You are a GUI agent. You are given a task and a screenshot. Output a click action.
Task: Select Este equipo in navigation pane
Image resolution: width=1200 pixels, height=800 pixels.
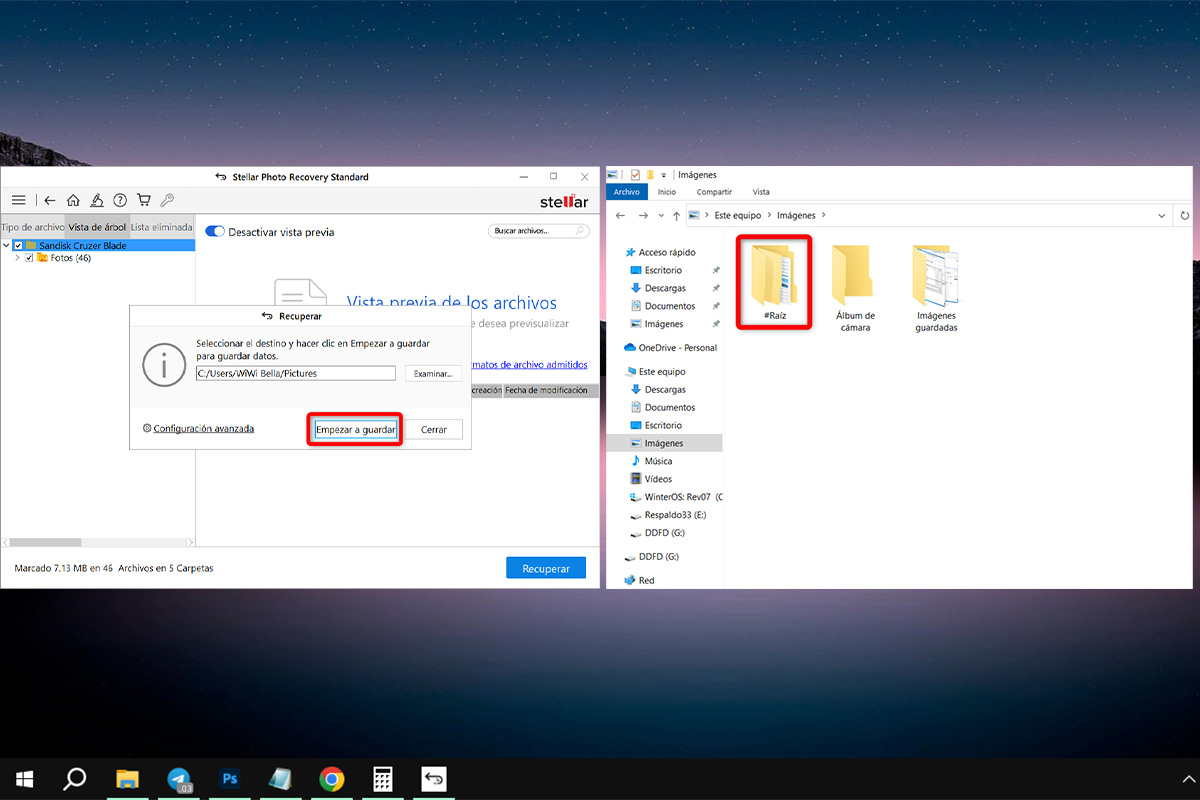point(655,371)
